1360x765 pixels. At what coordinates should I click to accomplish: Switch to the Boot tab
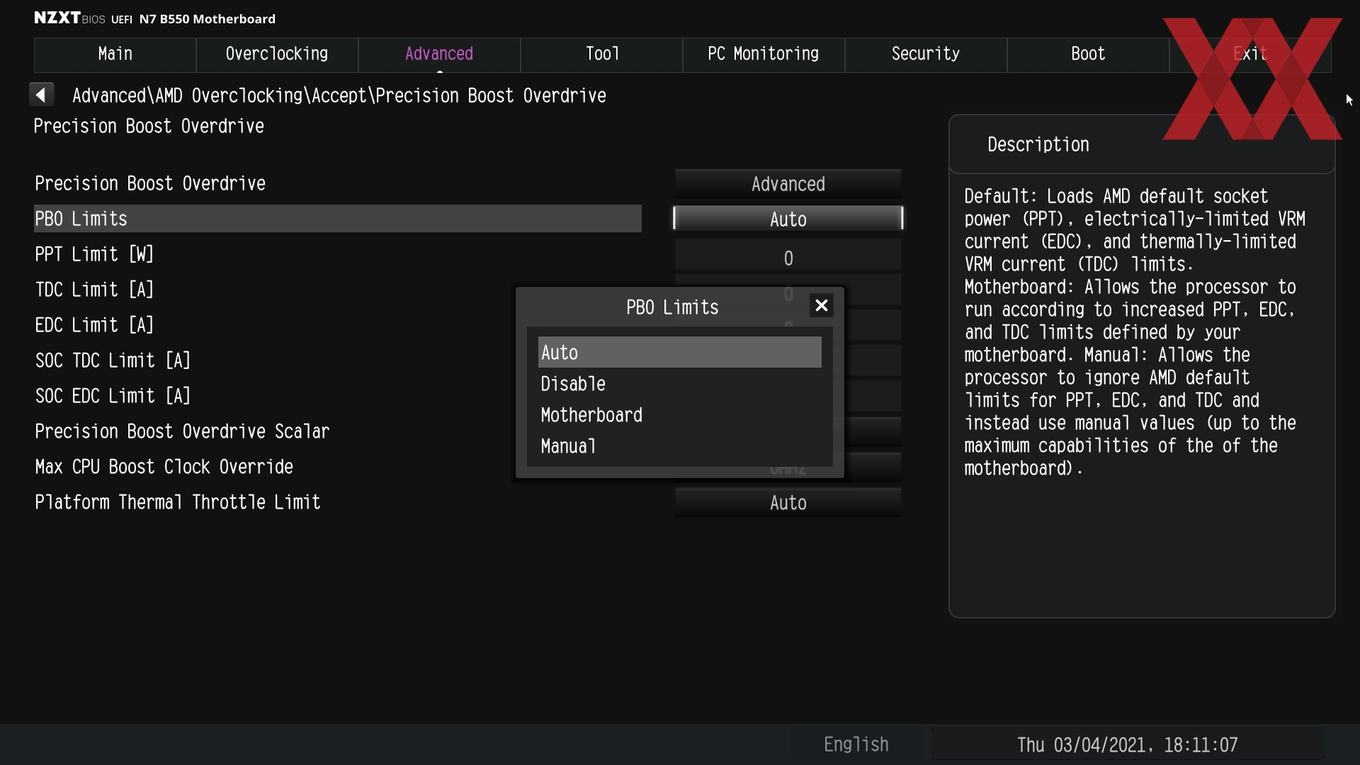[1088, 54]
